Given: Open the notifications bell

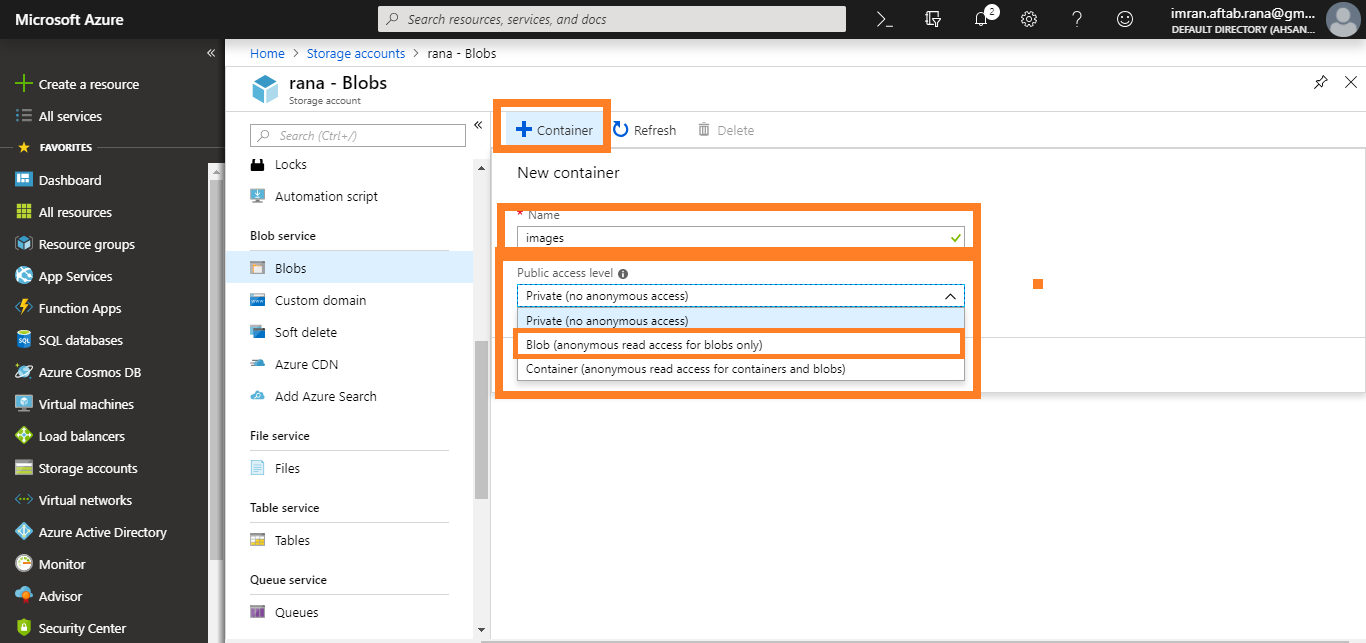Looking at the screenshot, I should pos(981,18).
